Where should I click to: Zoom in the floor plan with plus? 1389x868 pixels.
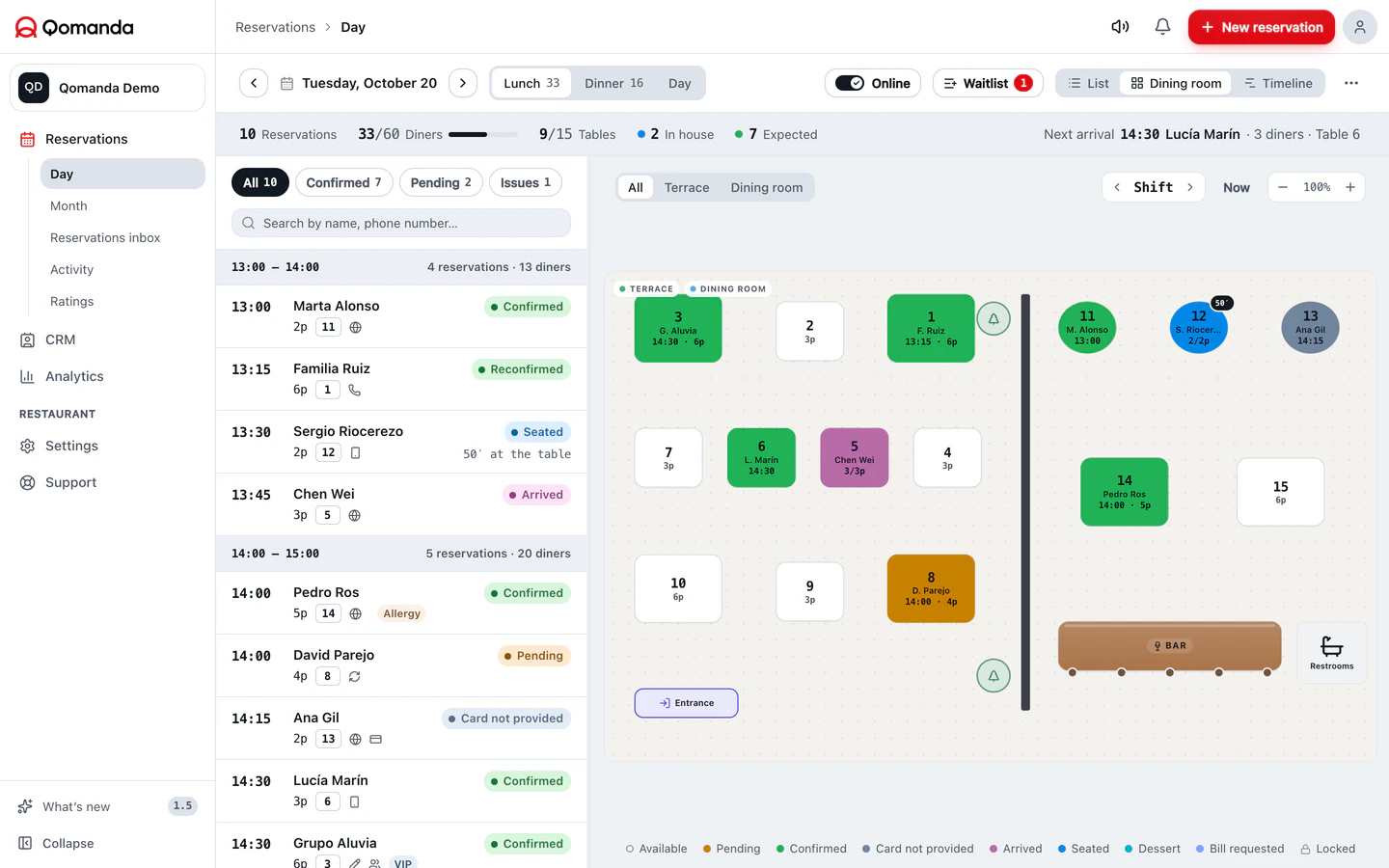(1350, 187)
